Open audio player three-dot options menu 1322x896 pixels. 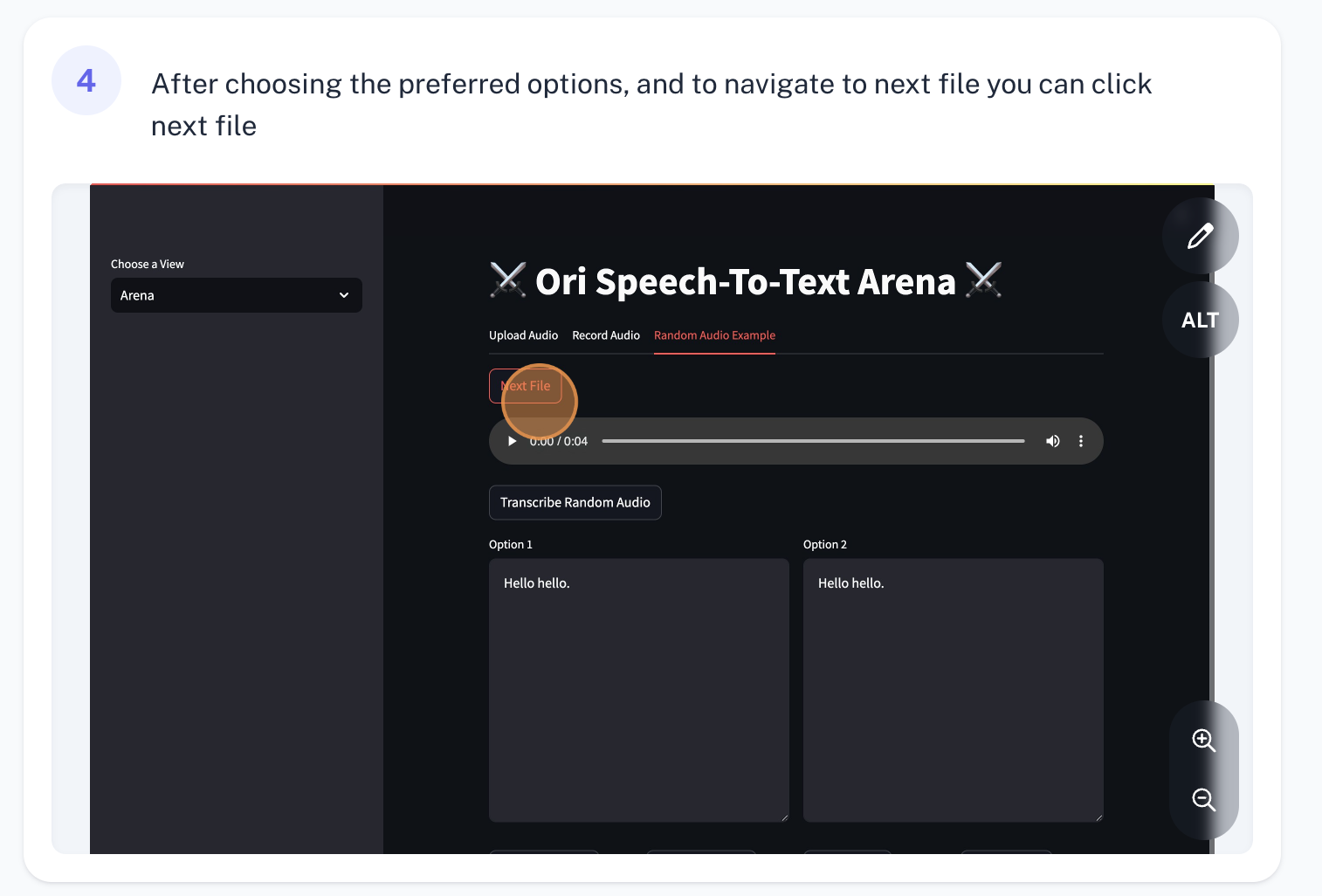pyautogui.click(x=1081, y=441)
